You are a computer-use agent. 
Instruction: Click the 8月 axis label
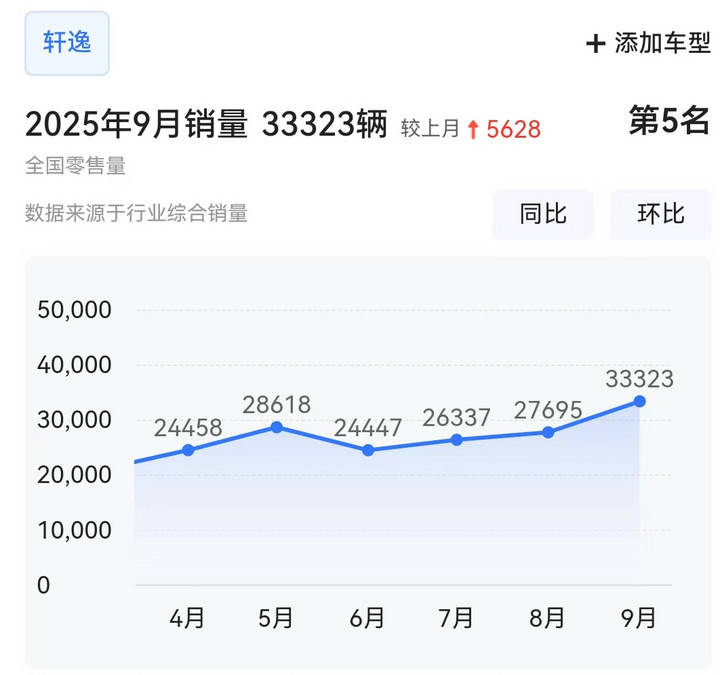pyautogui.click(x=547, y=618)
